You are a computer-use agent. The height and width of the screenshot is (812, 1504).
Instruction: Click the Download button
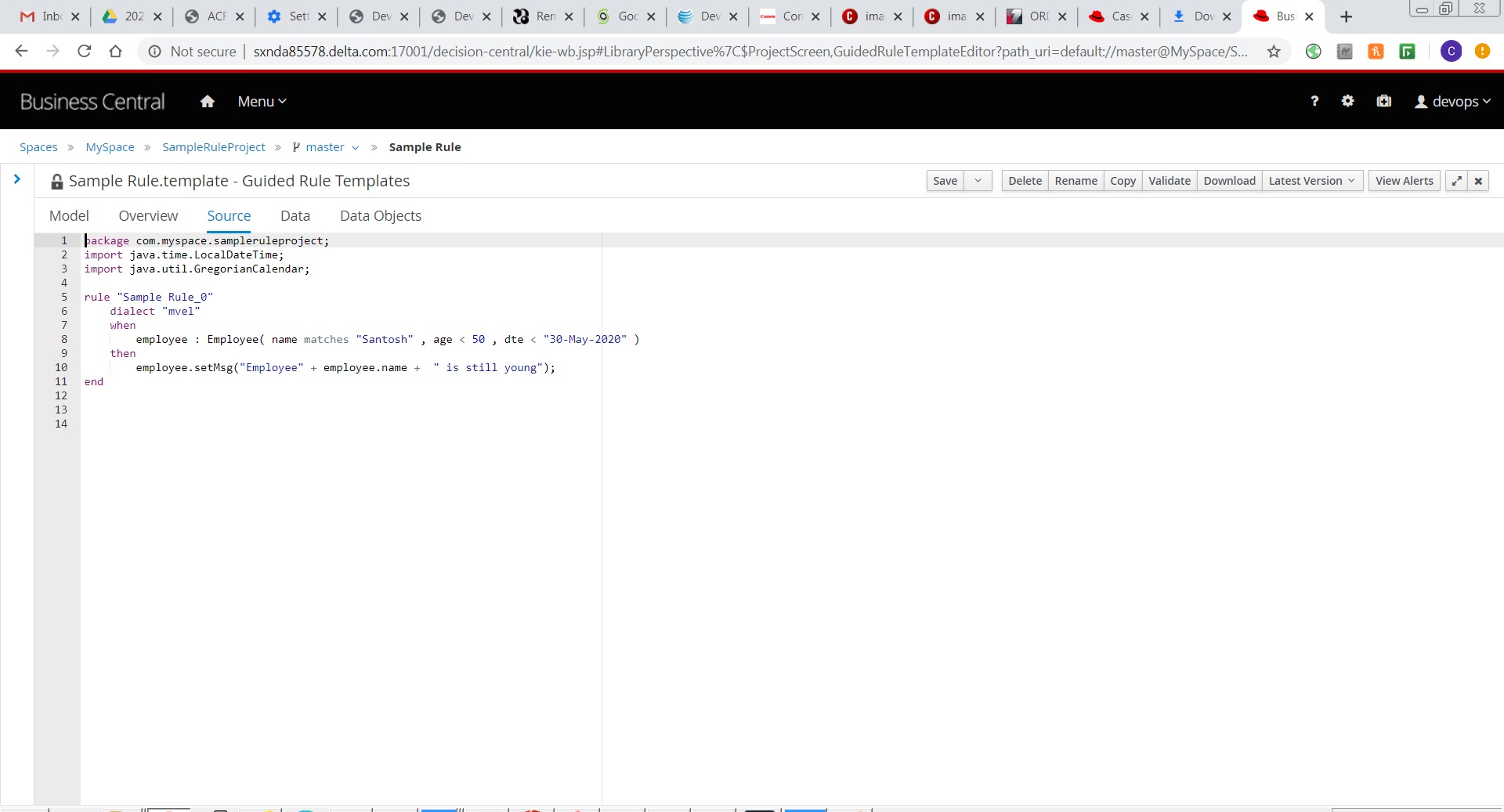(1229, 181)
